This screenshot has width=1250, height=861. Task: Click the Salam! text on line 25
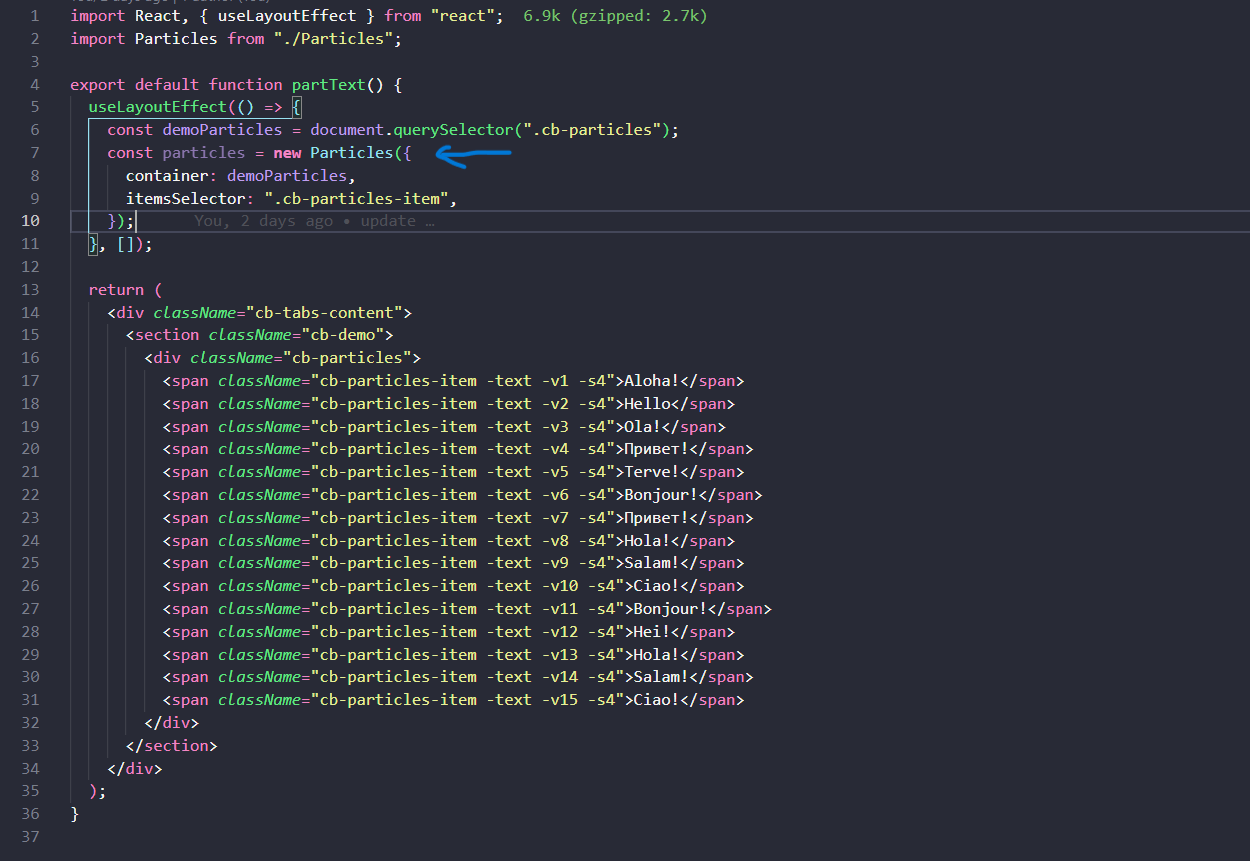tap(652, 563)
